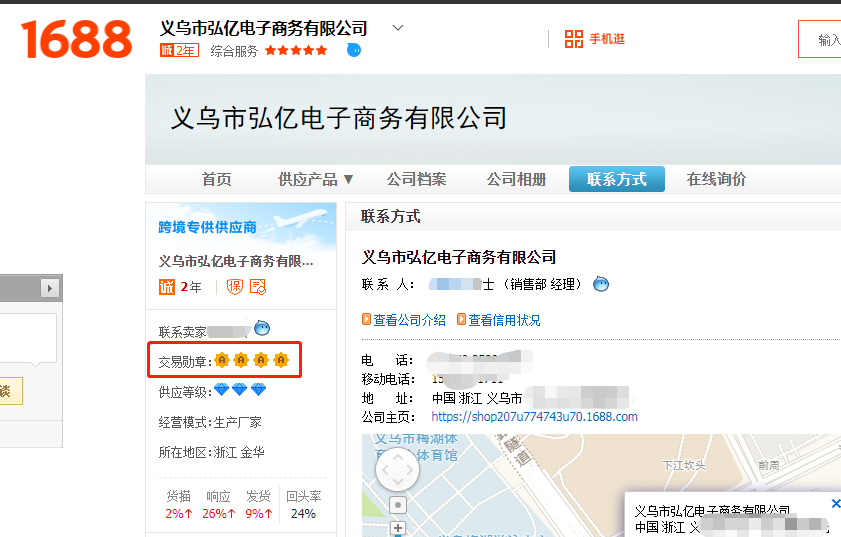Click the map locate dot button
Screen dimensions: 841x537
point(397,505)
